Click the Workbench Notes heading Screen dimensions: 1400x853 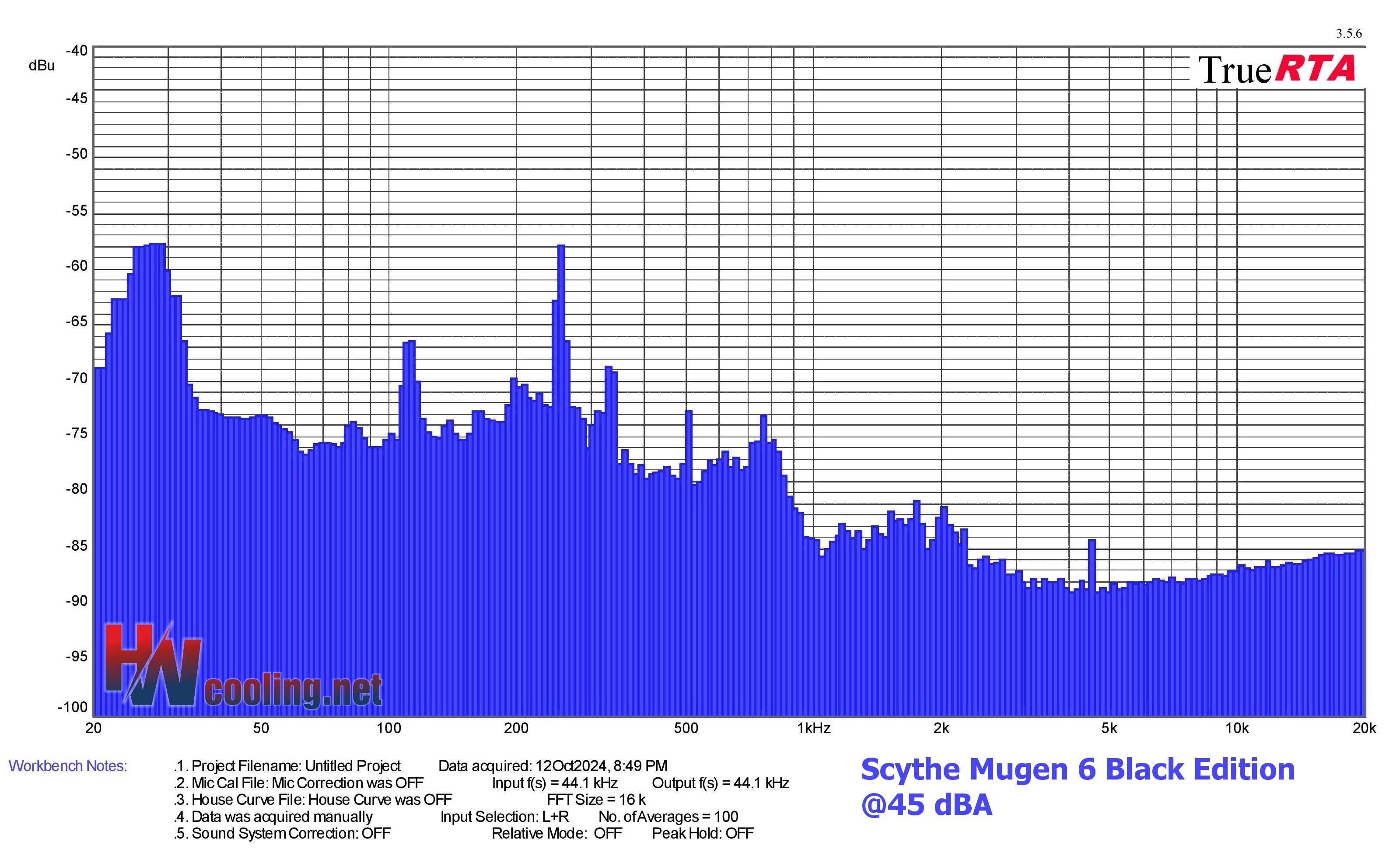click(x=68, y=766)
